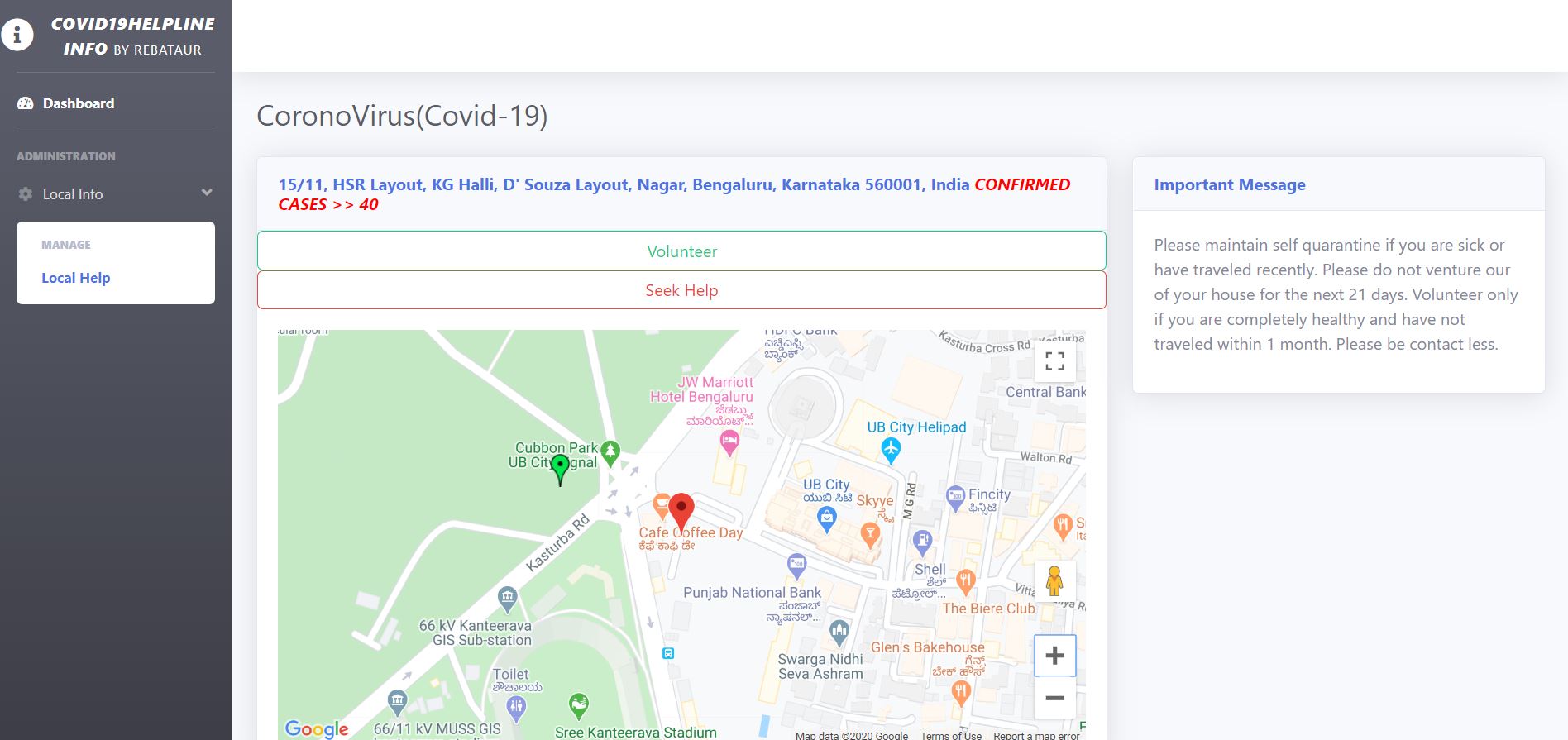Click the Glen's Bakehouse restaurant marker

[960, 693]
